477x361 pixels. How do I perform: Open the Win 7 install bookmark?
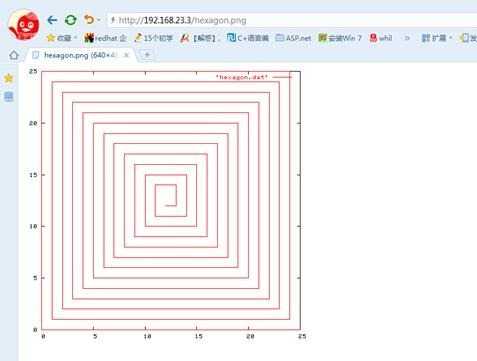pyautogui.click(x=340, y=38)
